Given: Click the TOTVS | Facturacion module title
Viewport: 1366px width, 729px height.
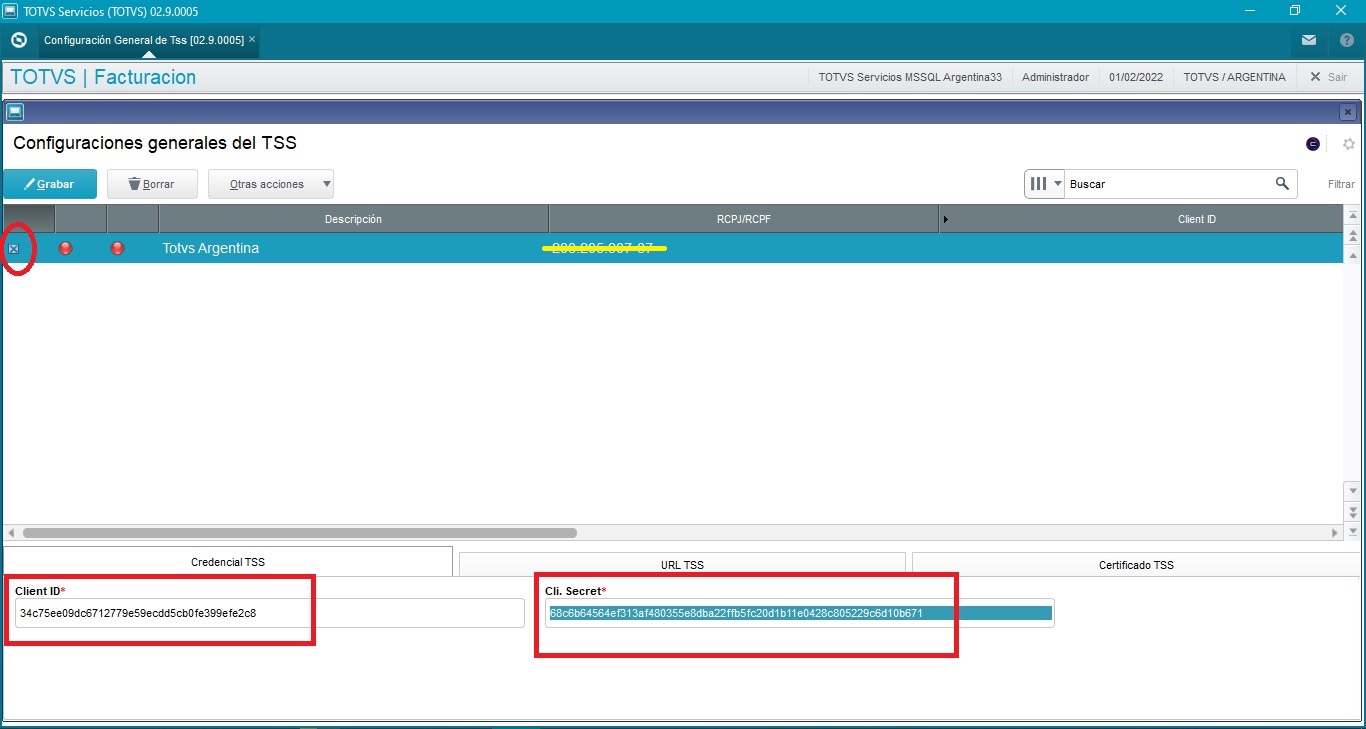Looking at the screenshot, I should coord(103,77).
